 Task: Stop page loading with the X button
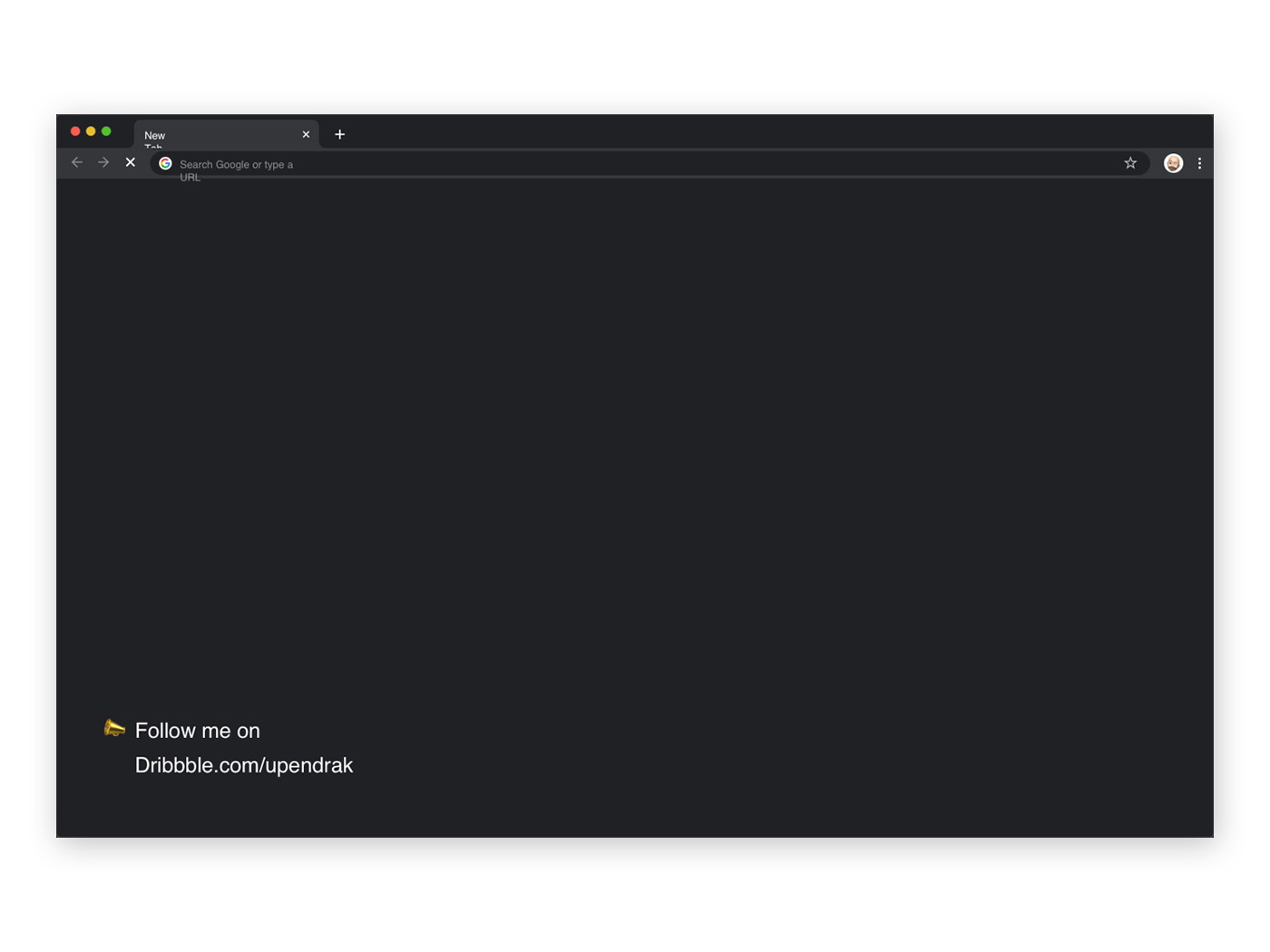click(131, 163)
